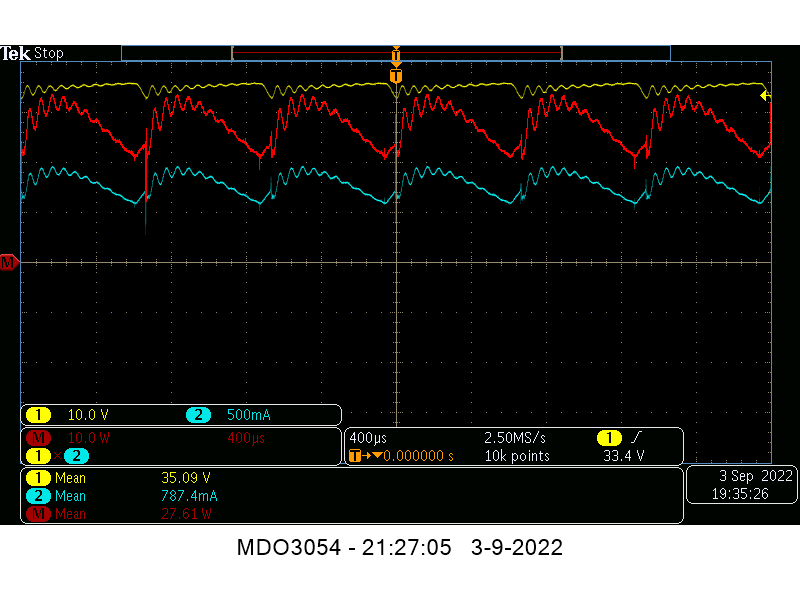Click the 33.4 V trigger level readout

[624, 456]
